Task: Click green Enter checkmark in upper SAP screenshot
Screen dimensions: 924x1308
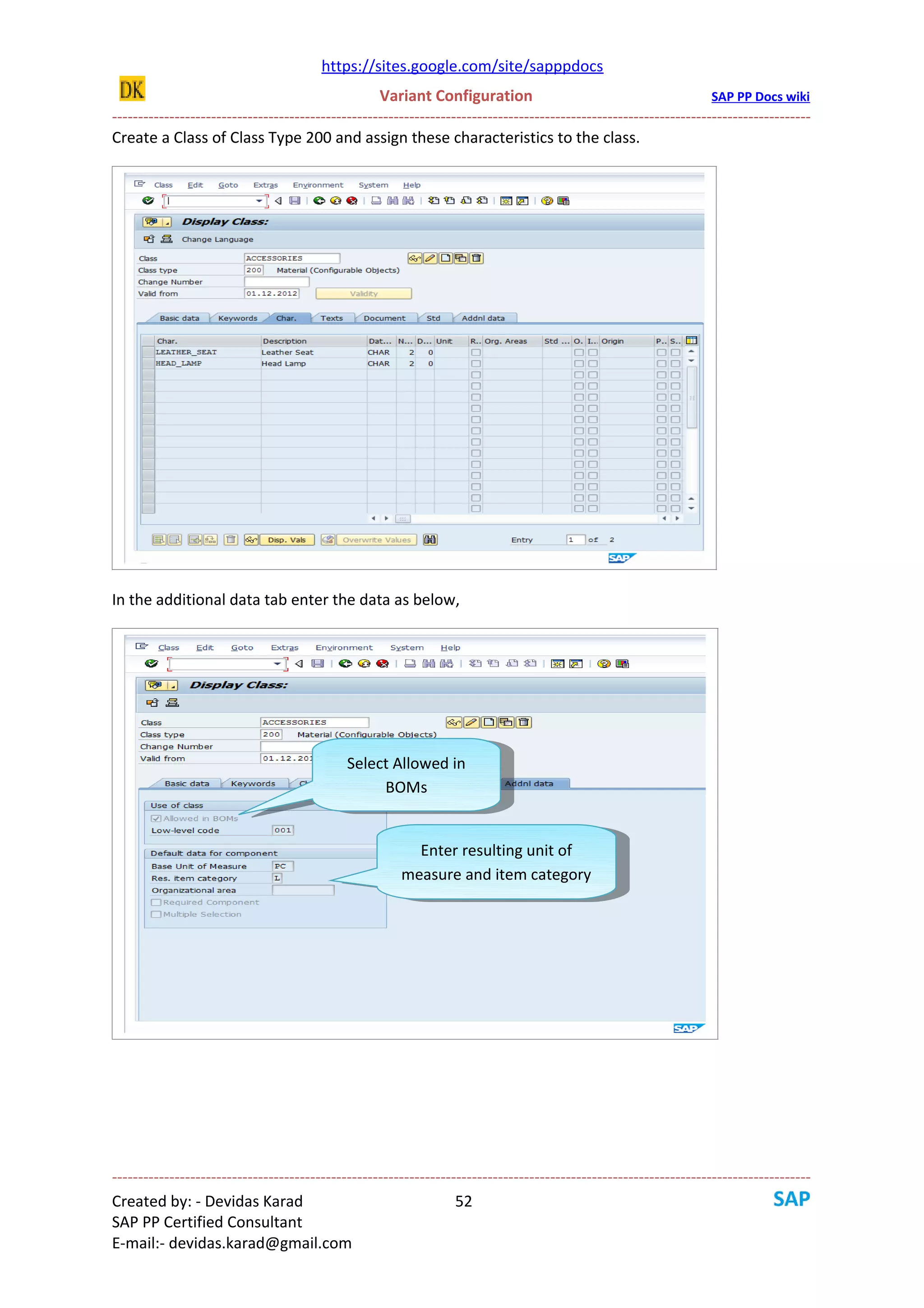Action: (x=148, y=200)
